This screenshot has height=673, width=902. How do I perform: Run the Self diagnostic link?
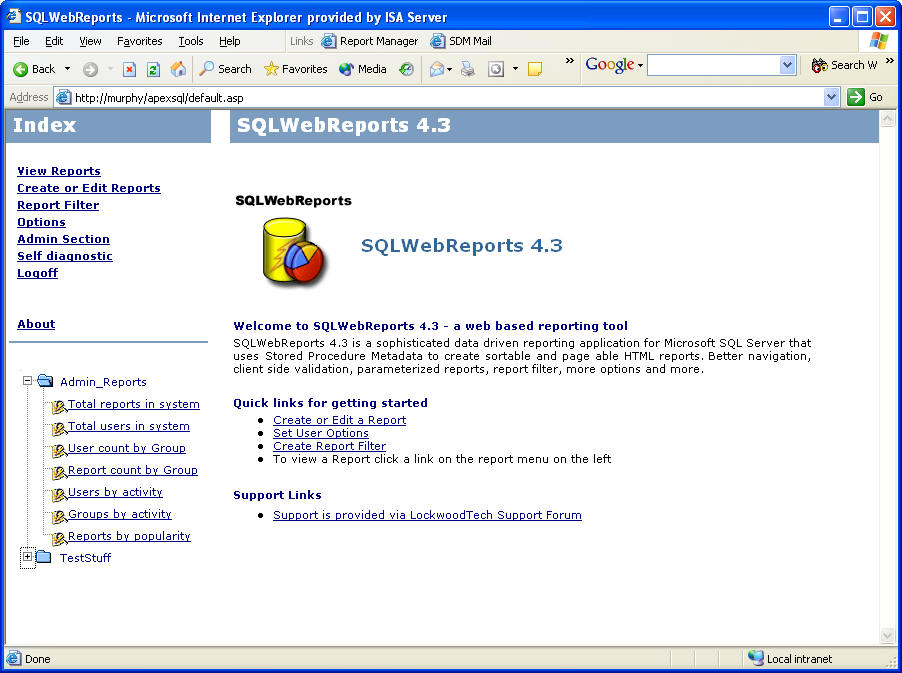[65, 256]
